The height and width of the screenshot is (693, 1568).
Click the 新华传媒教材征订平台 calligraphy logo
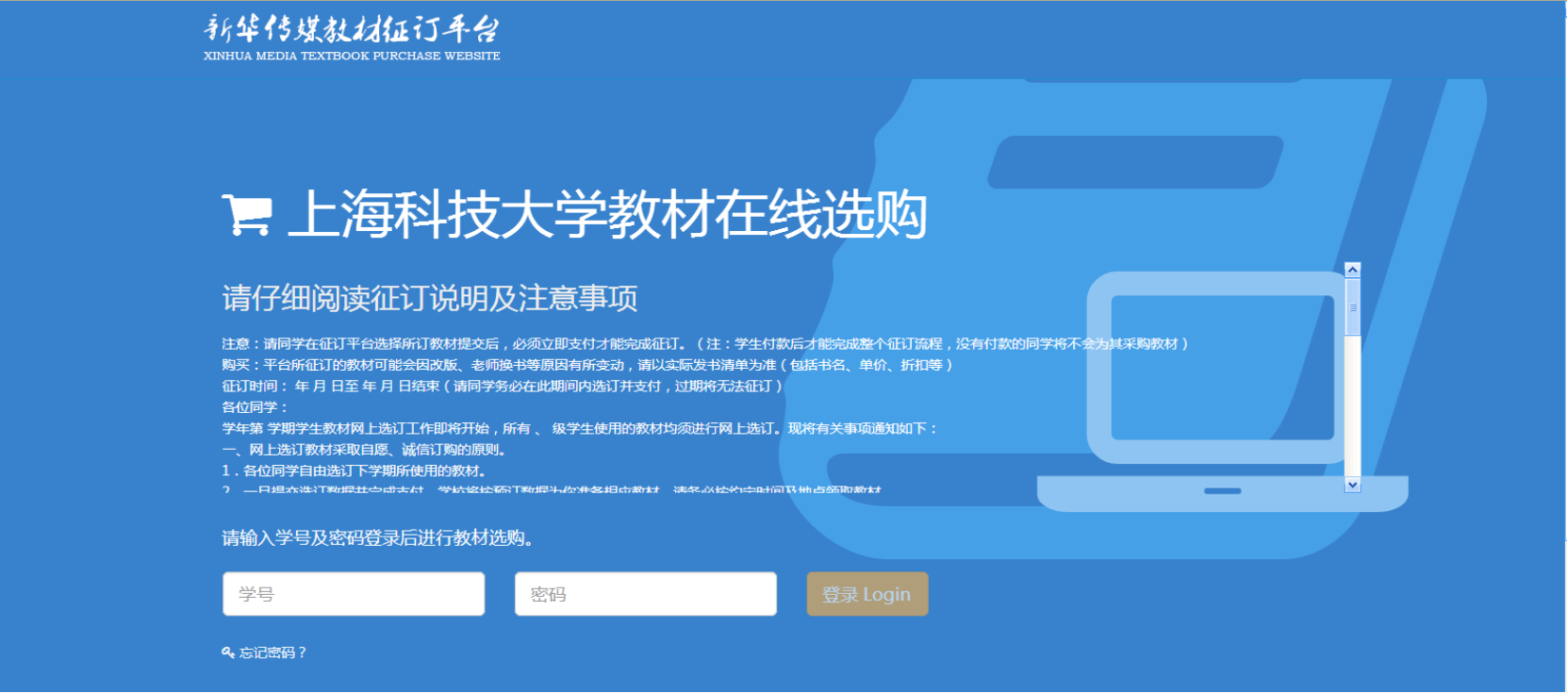[351, 29]
